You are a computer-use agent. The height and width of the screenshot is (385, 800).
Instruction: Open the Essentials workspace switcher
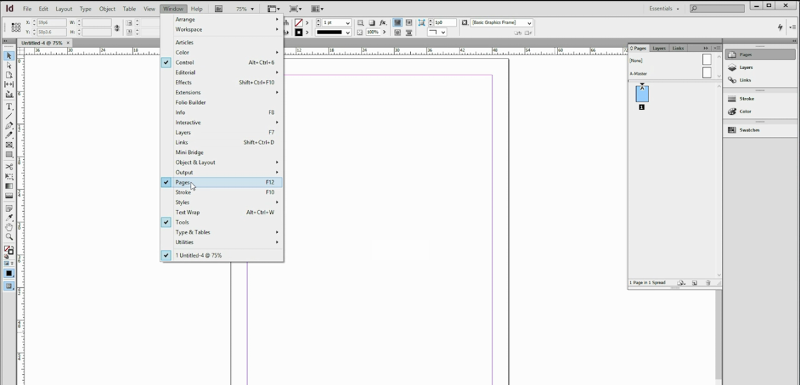[664, 9]
